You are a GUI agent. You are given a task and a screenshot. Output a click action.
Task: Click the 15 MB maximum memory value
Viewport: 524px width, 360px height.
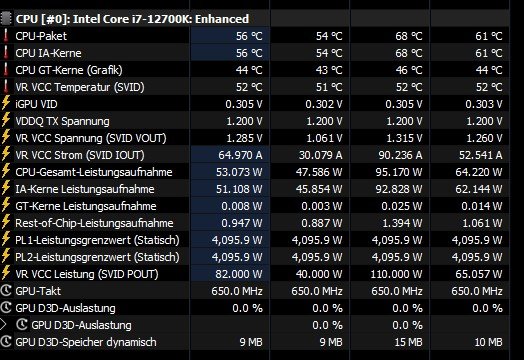pos(408,342)
